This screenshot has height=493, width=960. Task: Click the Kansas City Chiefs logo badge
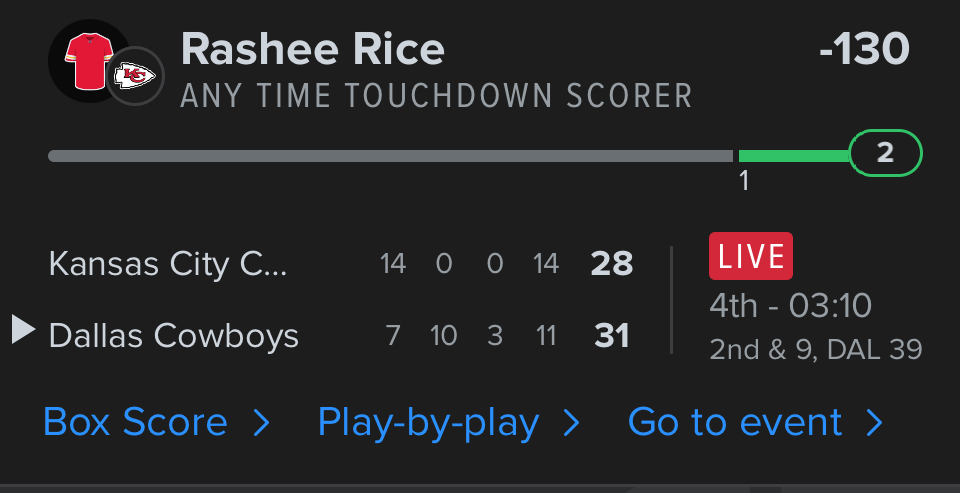(x=135, y=75)
